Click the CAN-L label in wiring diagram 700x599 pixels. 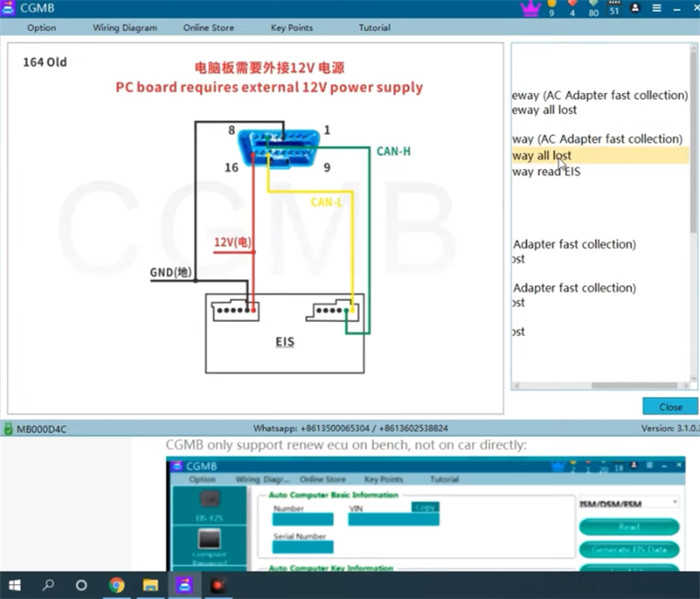coord(327,203)
